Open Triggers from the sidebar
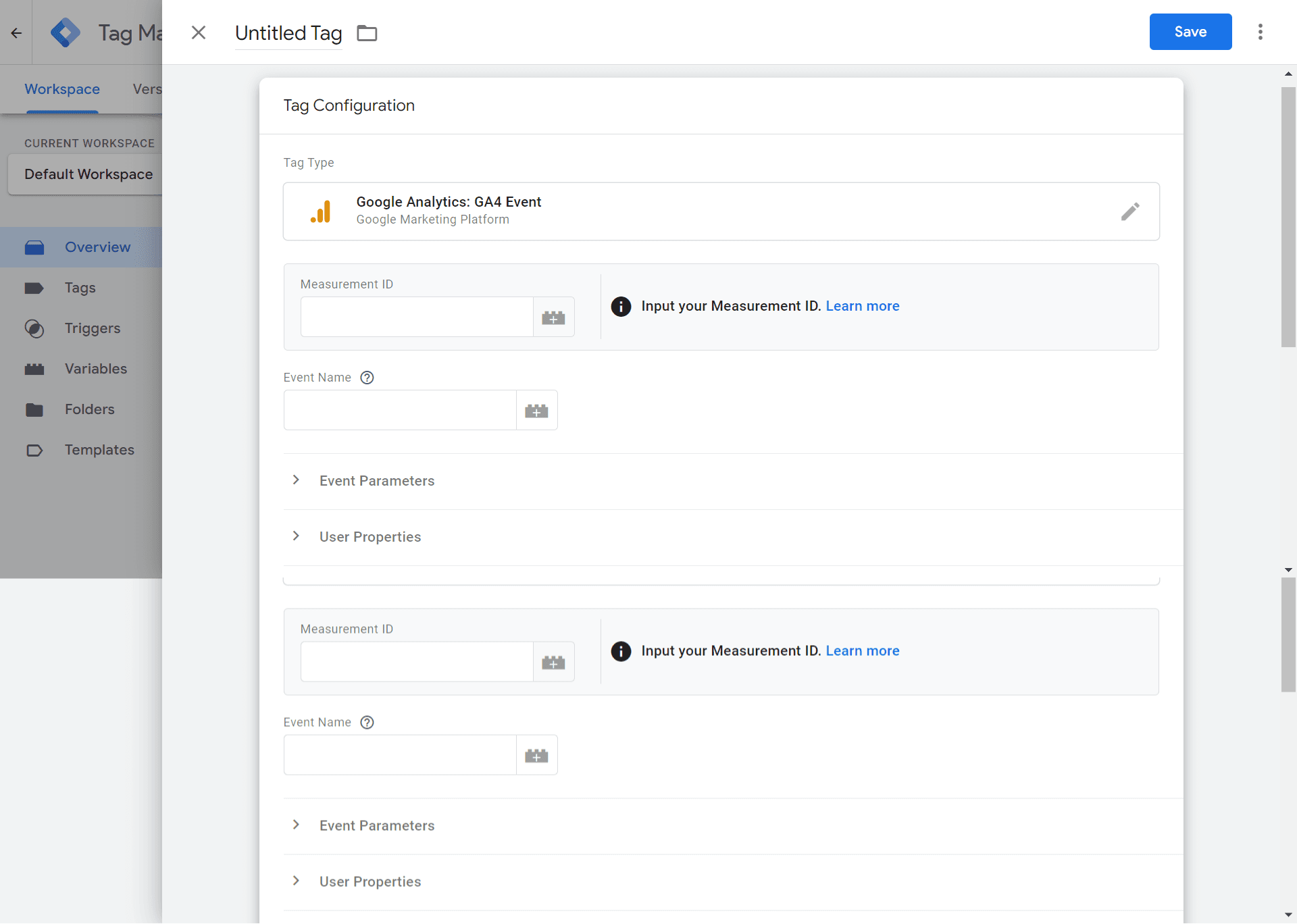Screen dimensions: 1297x924 [x=92, y=328]
